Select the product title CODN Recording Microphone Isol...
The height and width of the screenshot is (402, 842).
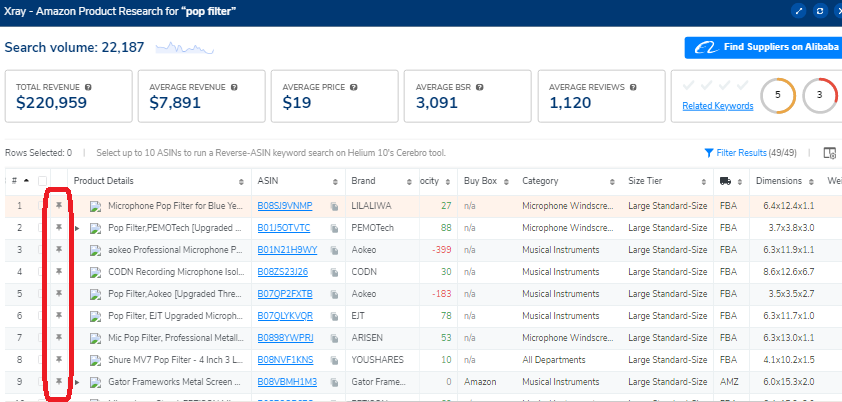point(175,272)
